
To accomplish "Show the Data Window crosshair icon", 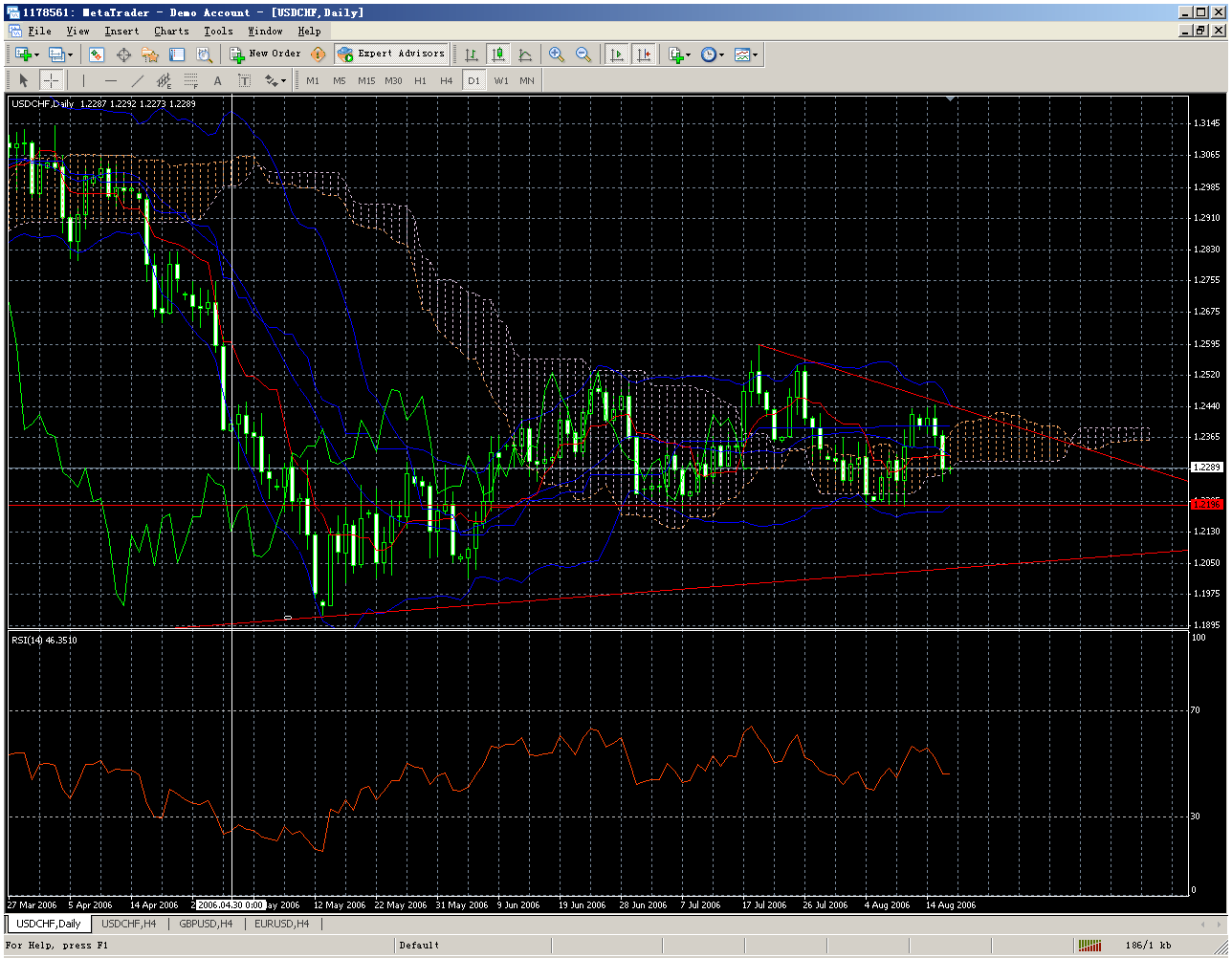I will (123, 54).
